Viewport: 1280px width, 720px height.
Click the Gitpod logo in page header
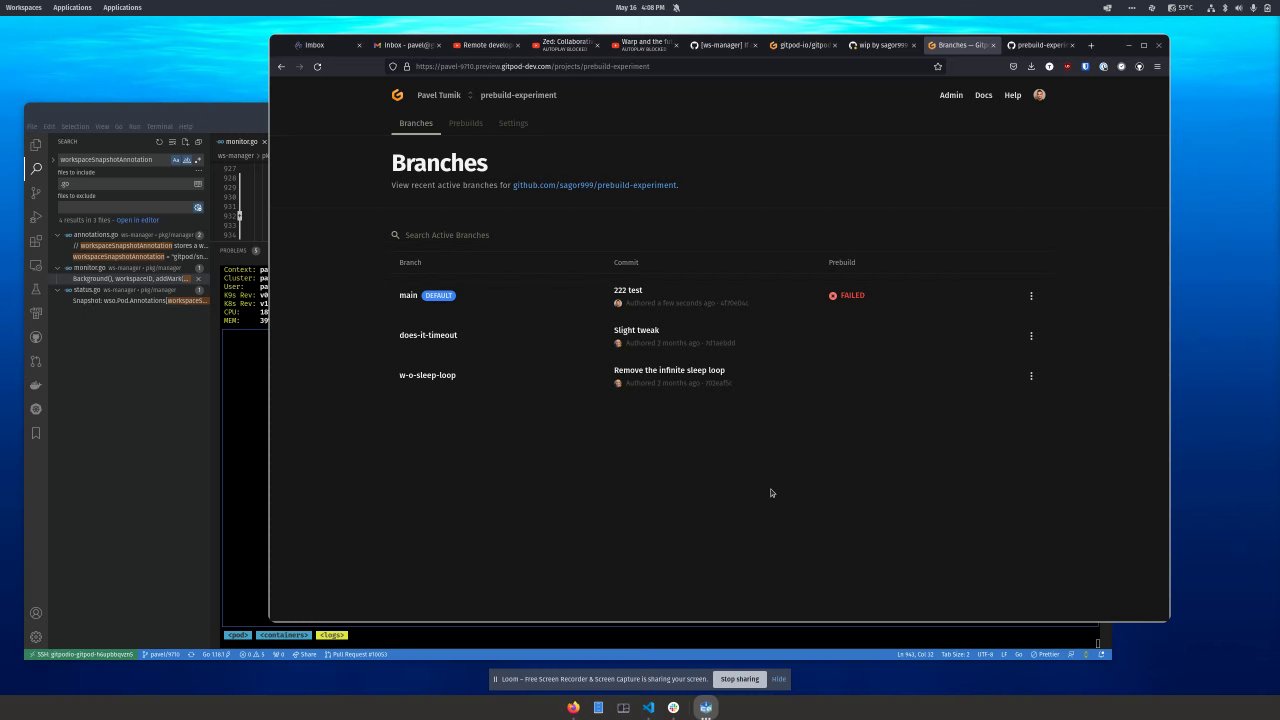click(398, 95)
